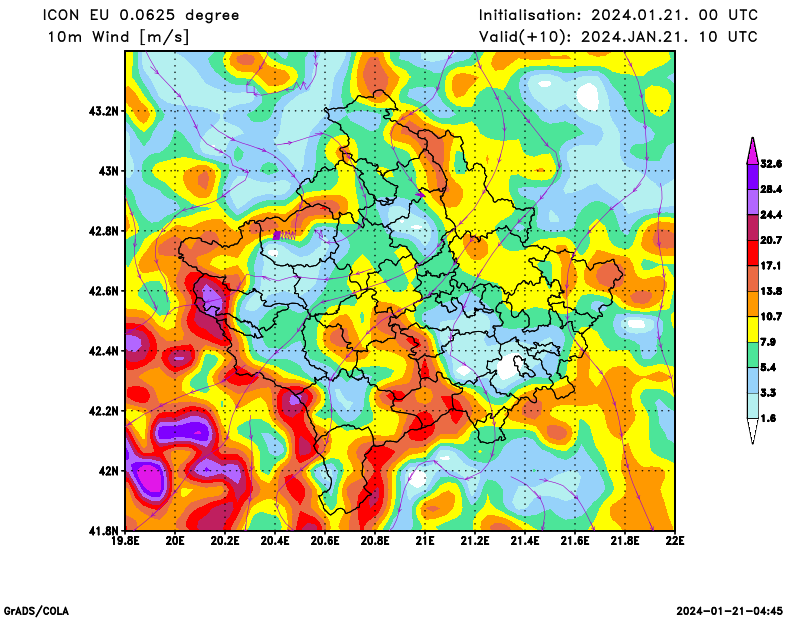
Task: Click the 32.6 value on color legend
Action: pyautogui.click(x=771, y=164)
